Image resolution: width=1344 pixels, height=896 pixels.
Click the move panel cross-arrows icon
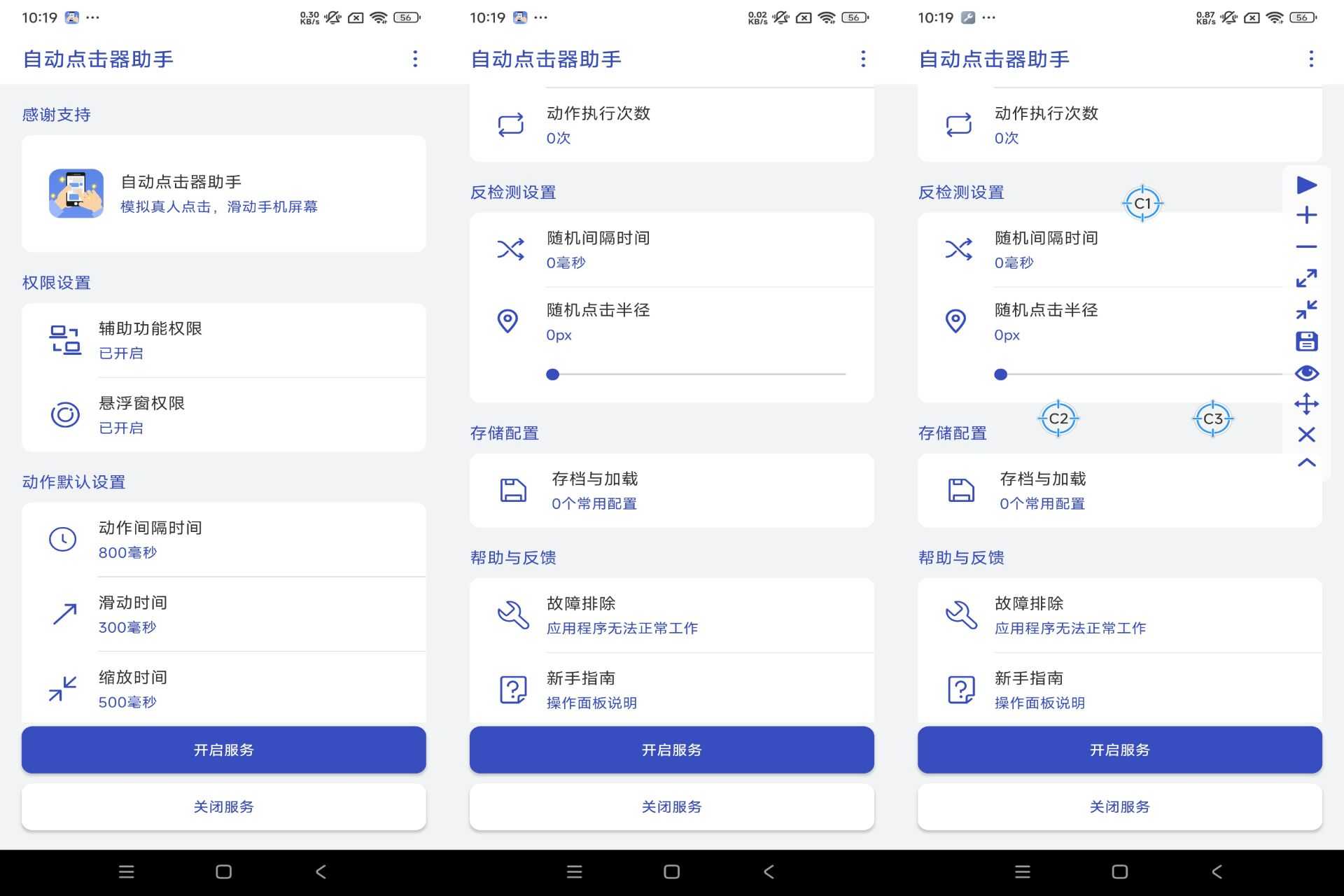tap(1306, 404)
